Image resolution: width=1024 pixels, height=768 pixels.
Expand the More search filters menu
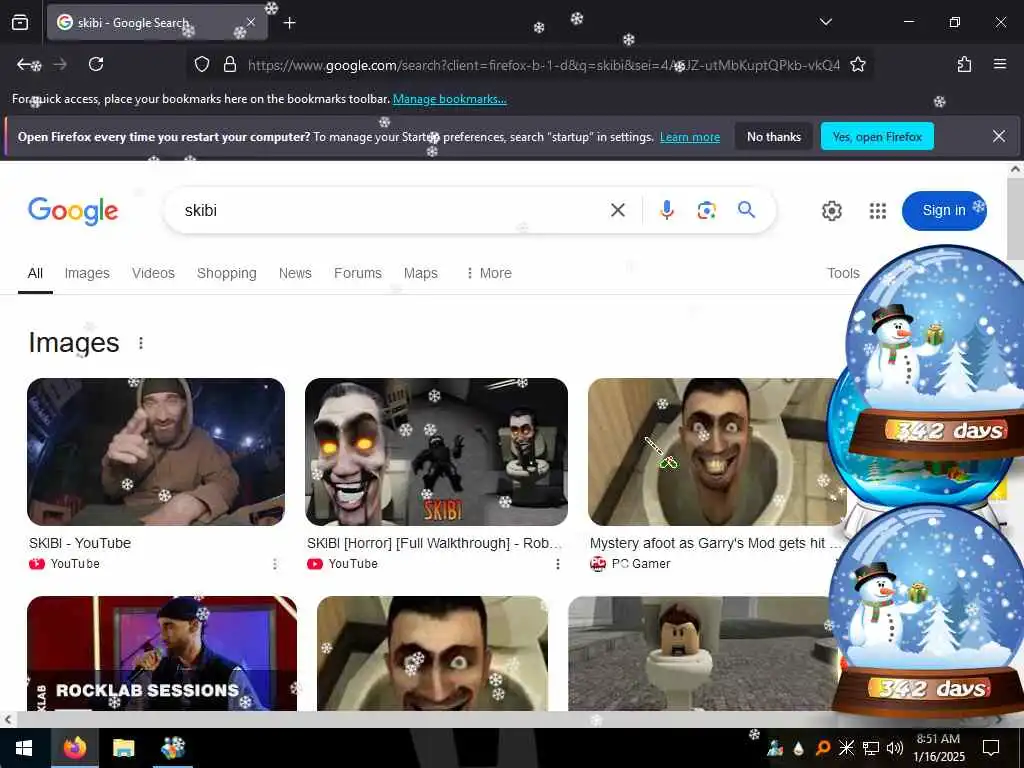coord(488,274)
